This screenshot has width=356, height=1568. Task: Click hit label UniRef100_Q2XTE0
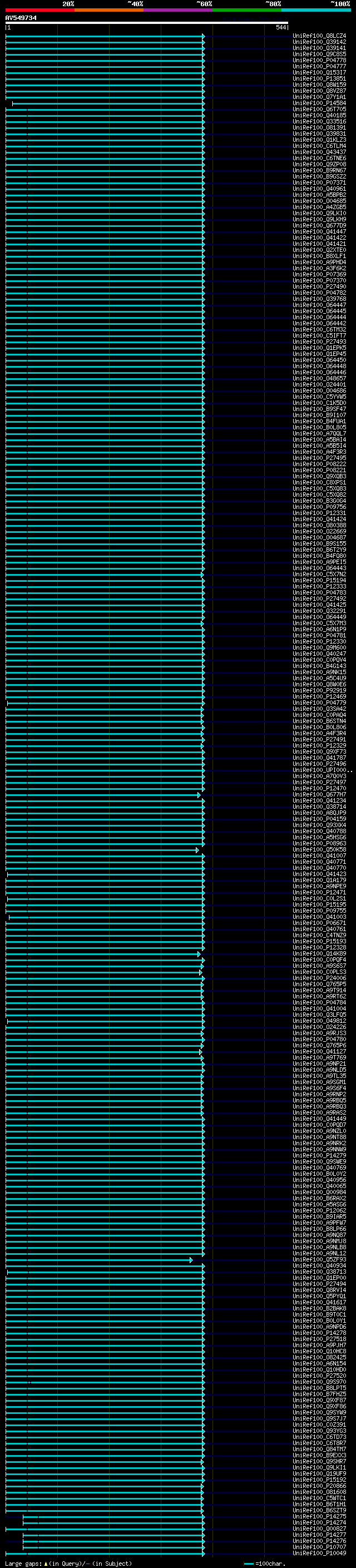coord(319,250)
